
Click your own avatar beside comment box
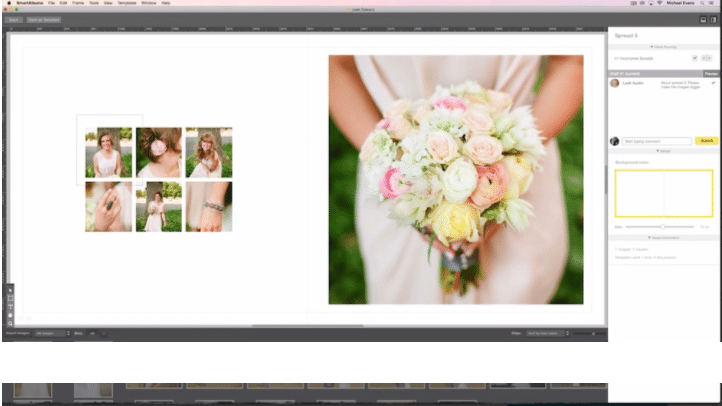click(615, 141)
